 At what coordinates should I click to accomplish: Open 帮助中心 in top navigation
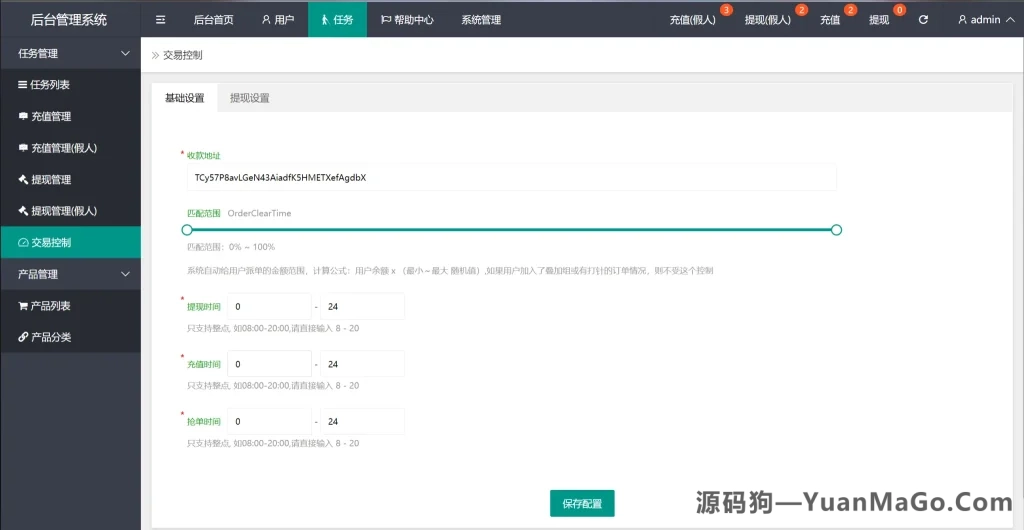408,20
